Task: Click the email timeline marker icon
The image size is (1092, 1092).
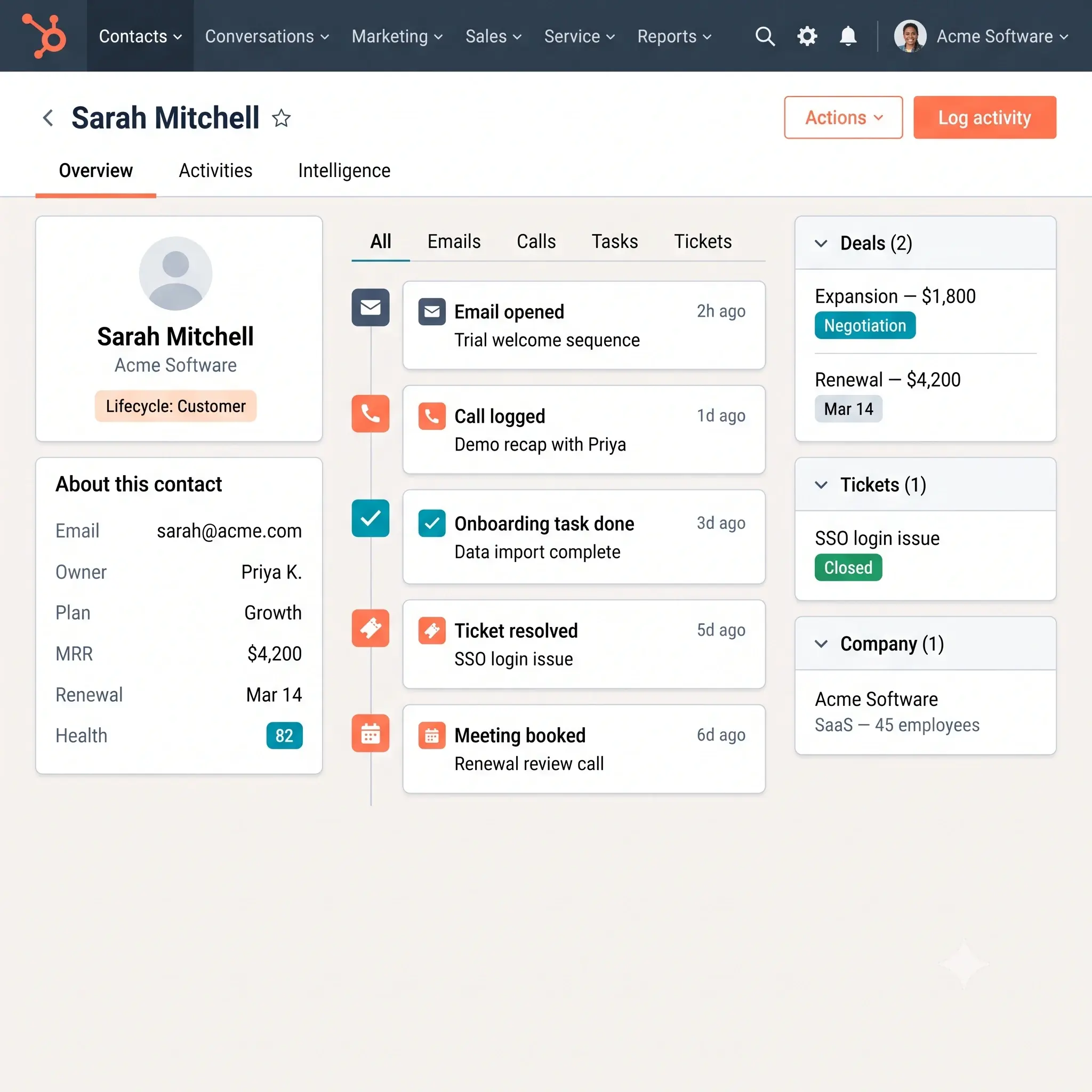Action: pos(370,308)
